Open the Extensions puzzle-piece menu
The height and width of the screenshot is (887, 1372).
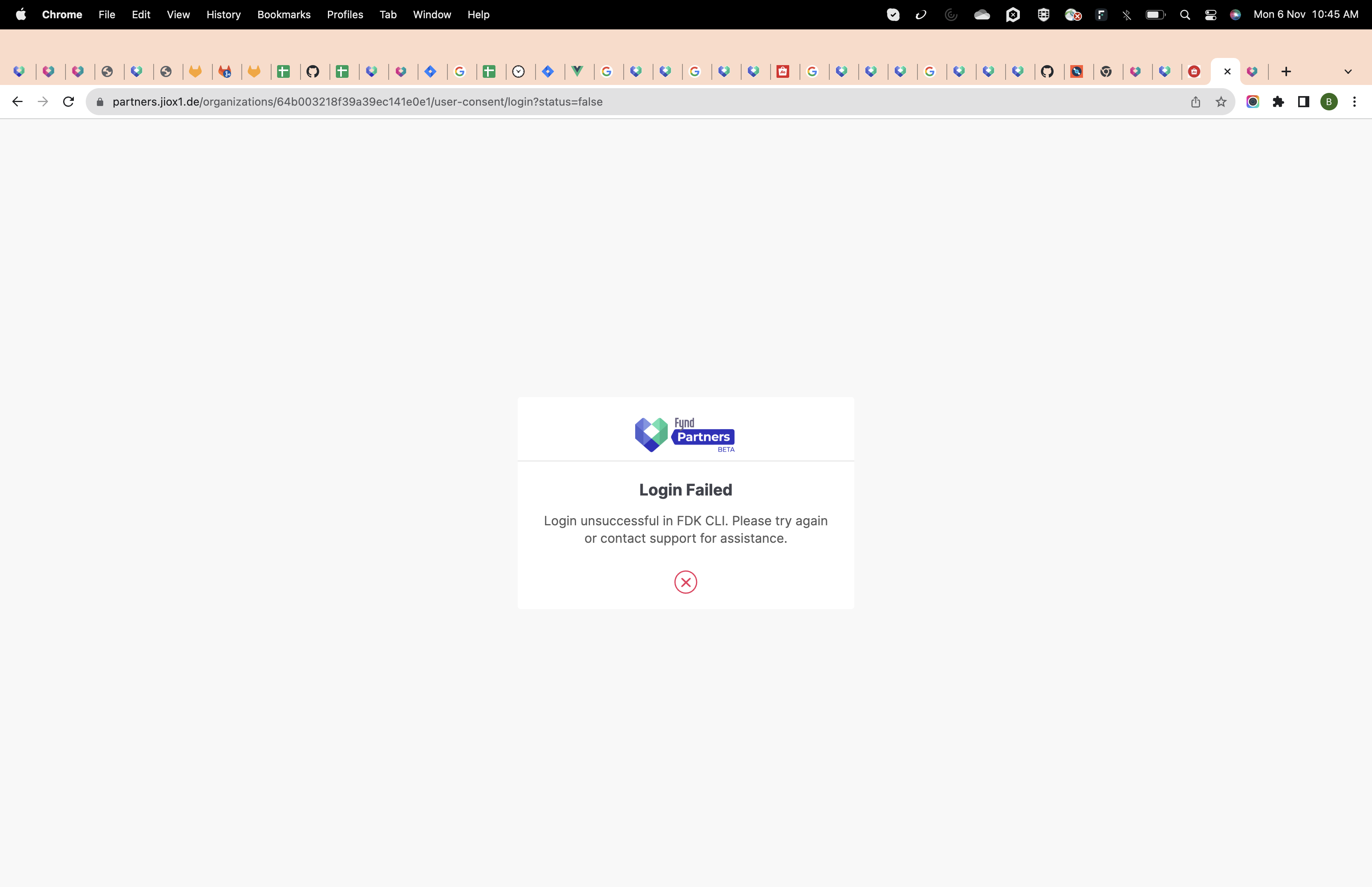click(1278, 102)
